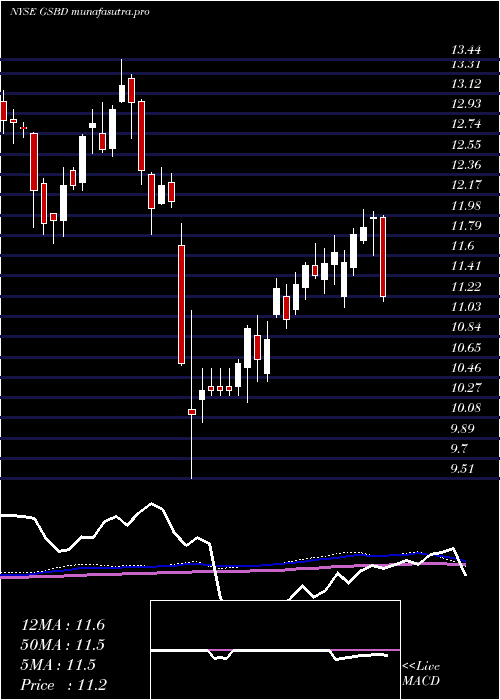
Task: Click the 11.98 price axis label
Action: tap(466, 205)
